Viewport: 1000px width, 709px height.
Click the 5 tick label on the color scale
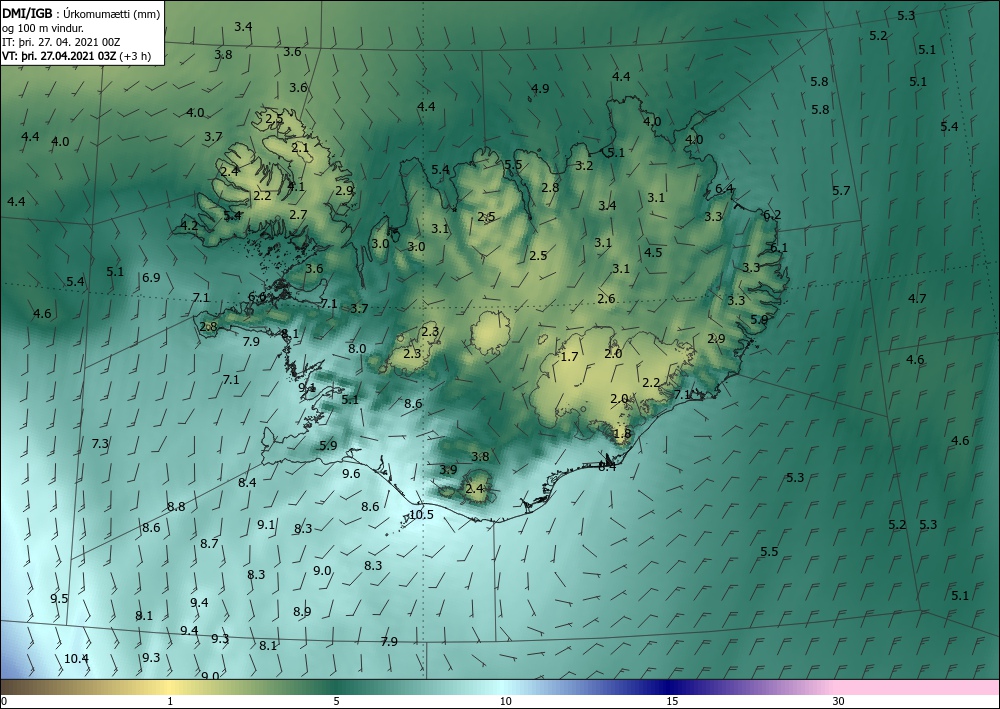(x=336, y=701)
